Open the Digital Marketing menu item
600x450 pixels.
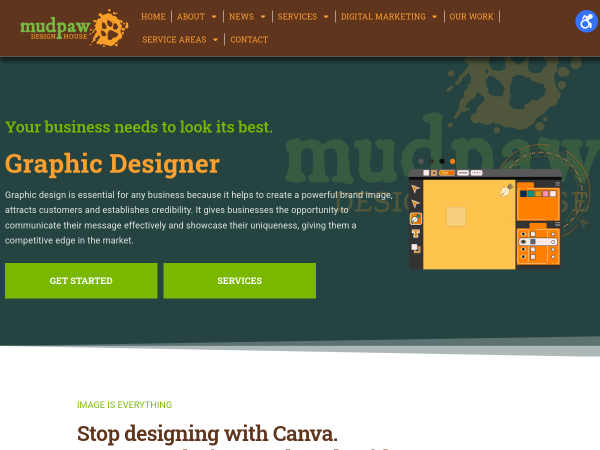pyautogui.click(x=383, y=17)
